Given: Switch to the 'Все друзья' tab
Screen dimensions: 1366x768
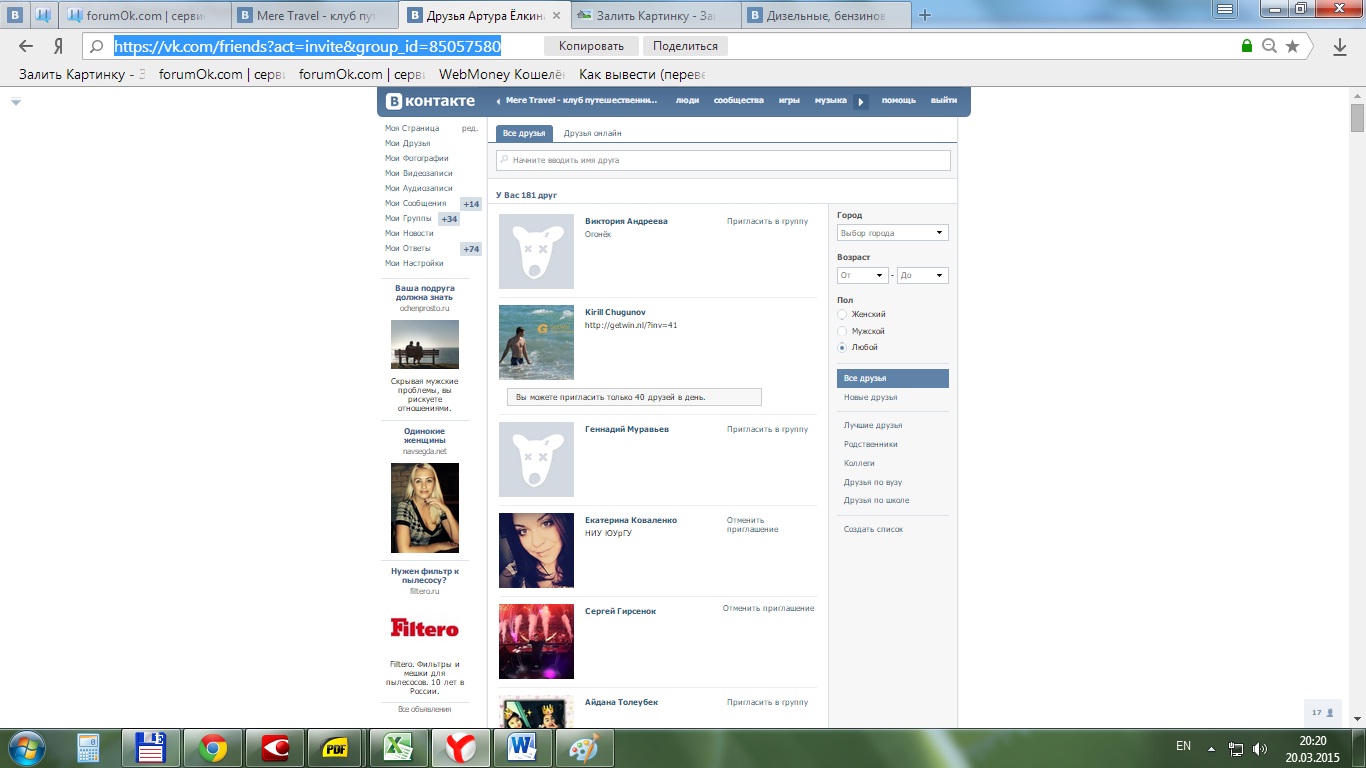Looking at the screenshot, I should point(524,133).
